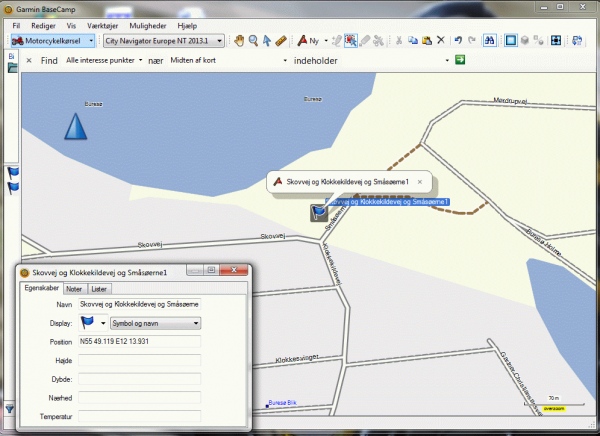Screen dimensions: 600x436
Task: Select the Measure ruler tool
Action: pyautogui.click(x=281, y=41)
